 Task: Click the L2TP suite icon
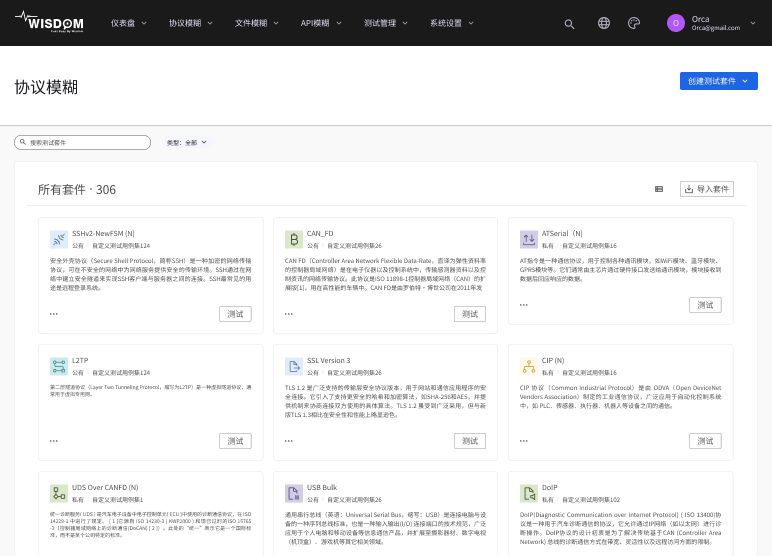pos(59,366)
